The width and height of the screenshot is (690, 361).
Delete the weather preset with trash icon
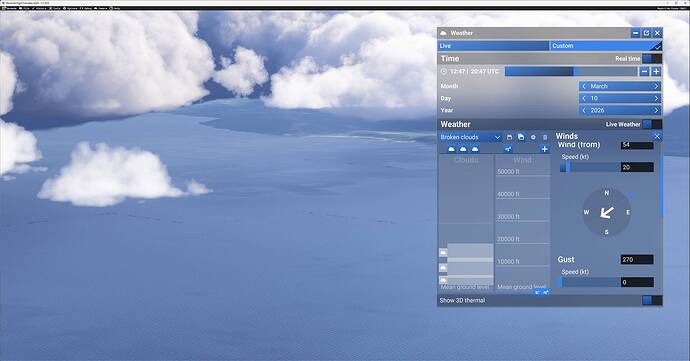pos(545,137)
